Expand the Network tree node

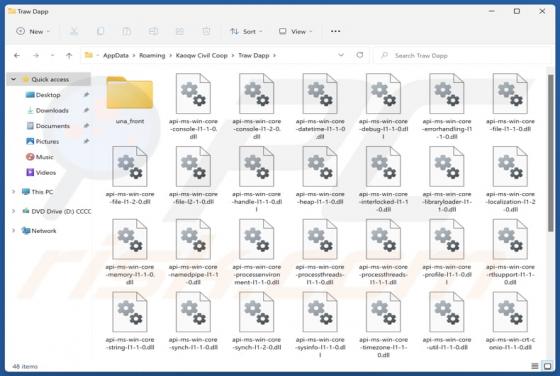point(14,231)
